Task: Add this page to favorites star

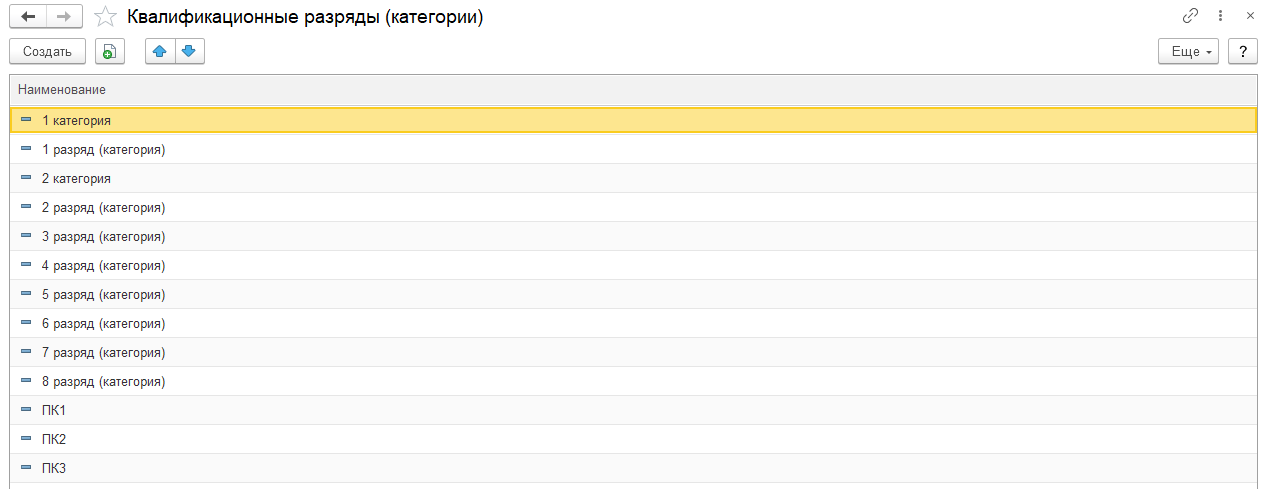Action: [x=103, y=17]
